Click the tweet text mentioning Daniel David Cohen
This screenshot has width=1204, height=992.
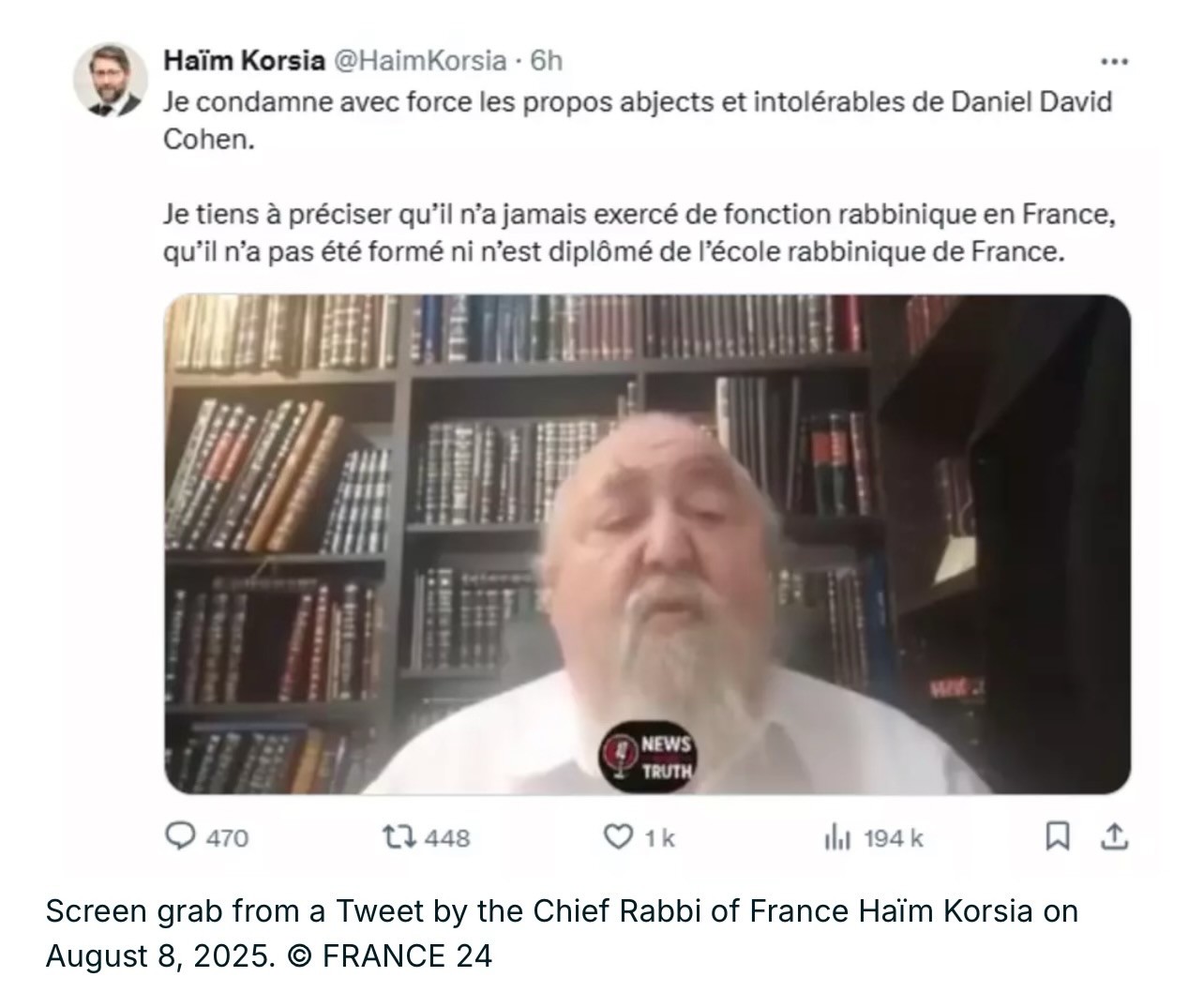tap(638, 119)
